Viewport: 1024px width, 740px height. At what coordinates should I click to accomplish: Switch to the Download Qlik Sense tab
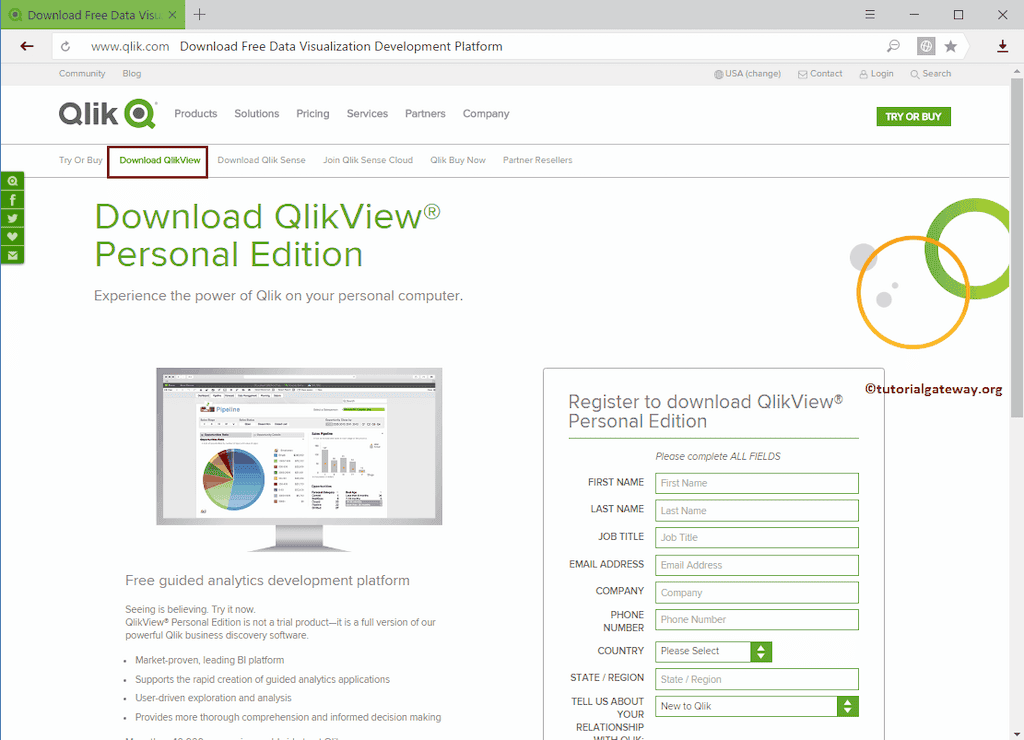tap(261, 159)
